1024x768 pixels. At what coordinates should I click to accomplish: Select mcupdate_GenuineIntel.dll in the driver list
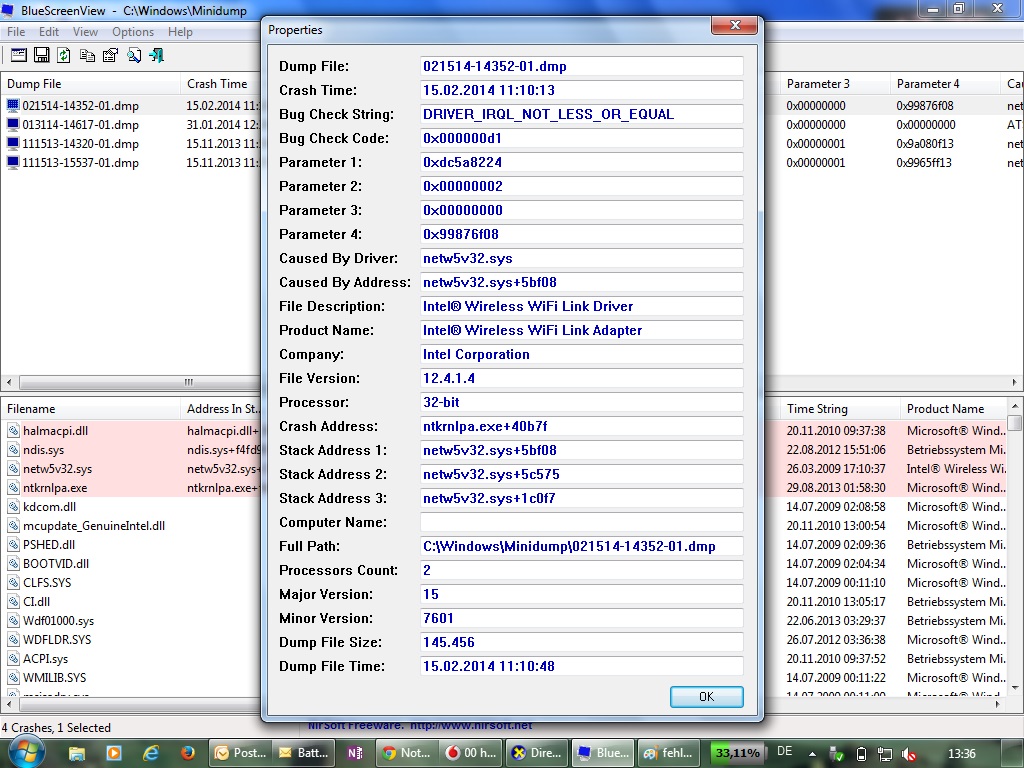click(93, 525)
